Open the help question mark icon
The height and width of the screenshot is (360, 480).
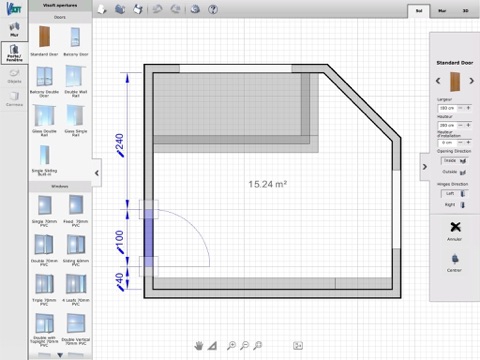pyautogui.click(x=213, y=9)
